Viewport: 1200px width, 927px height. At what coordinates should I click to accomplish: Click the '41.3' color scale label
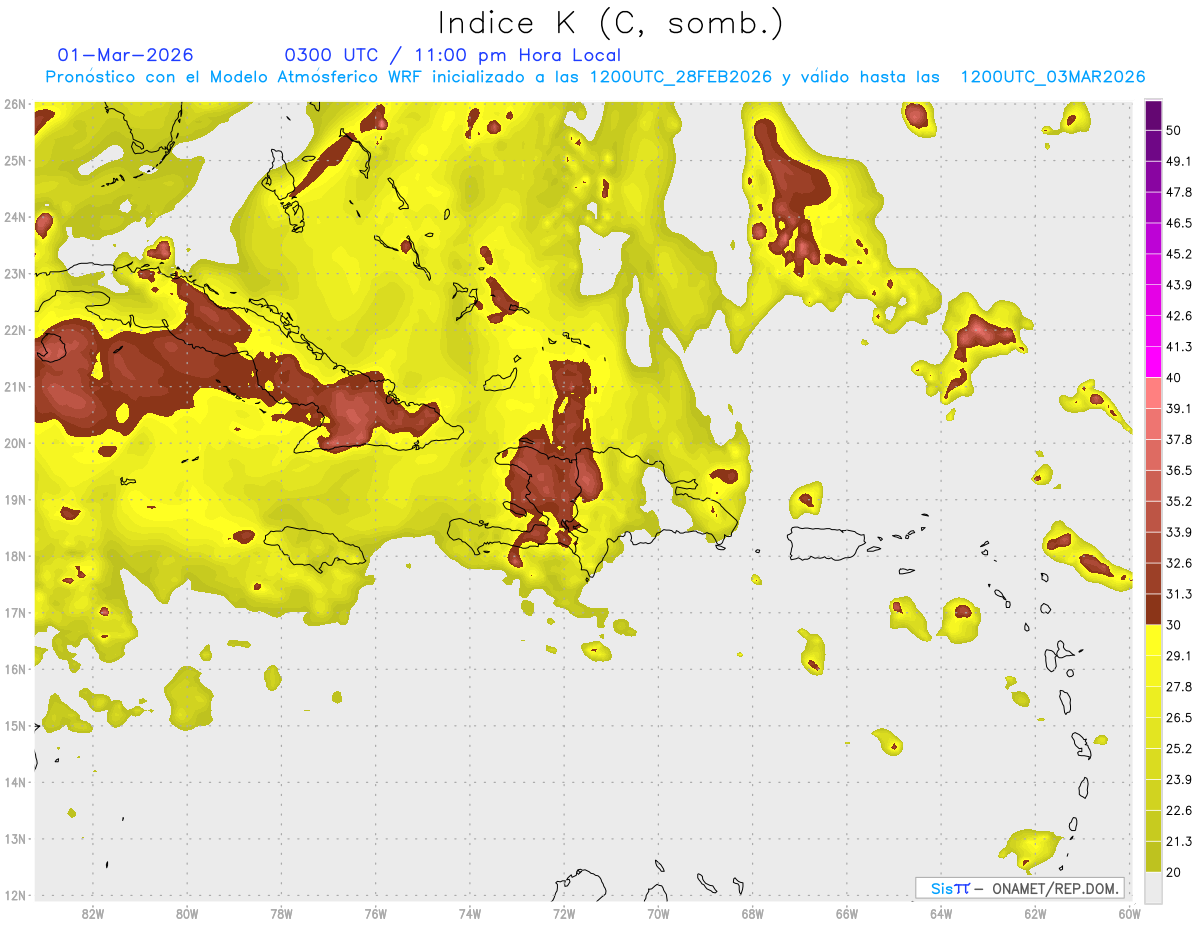click(1179, 347)
